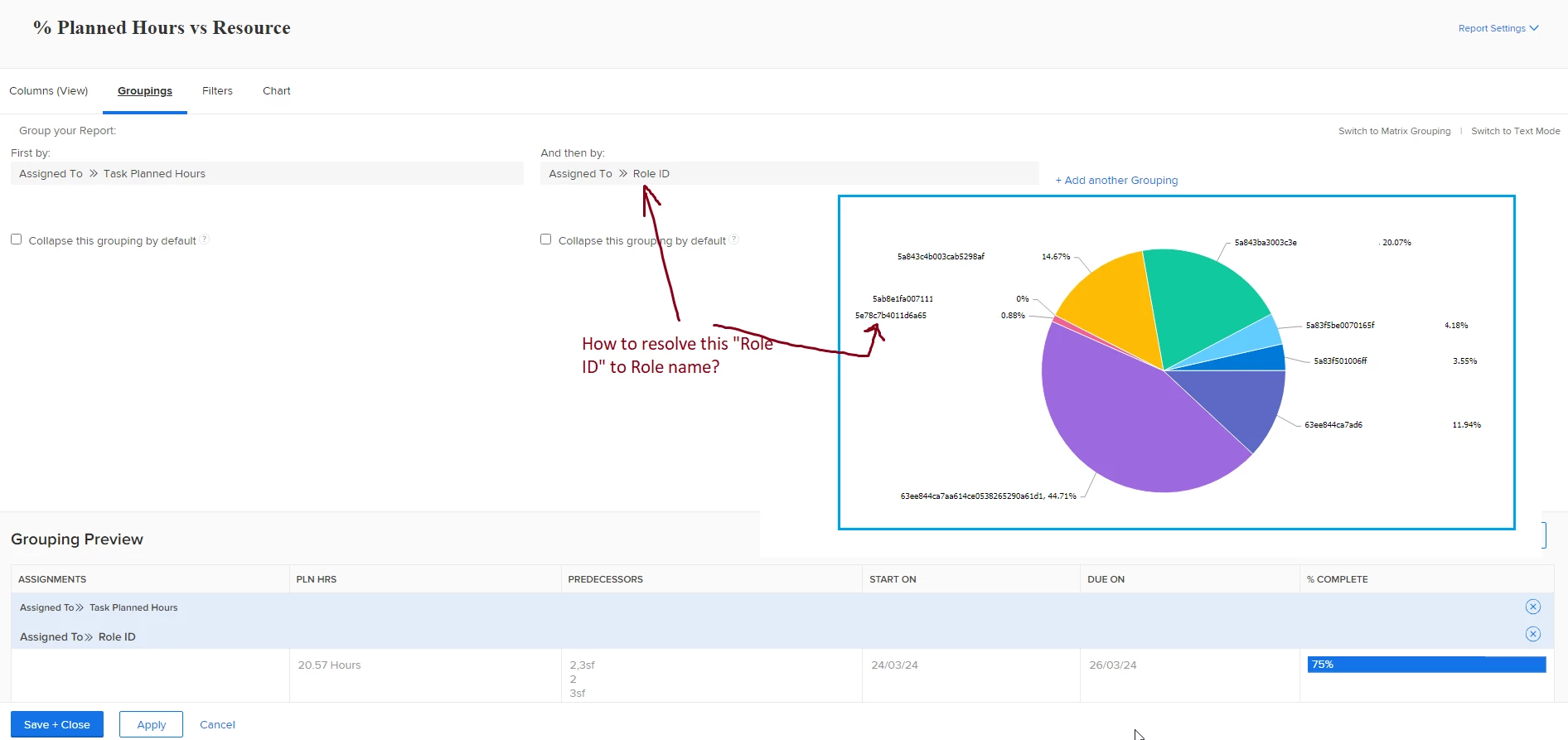Screen dimensions: 1568x740
Task: Open help icon beside second collapse grouping option
Action: click(x=734, y=239)
